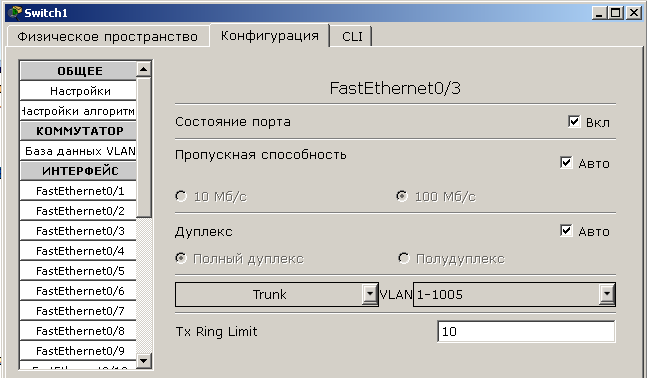647x378 pixels.
Task: Open База данных VLAN
Action: point(78,151)
